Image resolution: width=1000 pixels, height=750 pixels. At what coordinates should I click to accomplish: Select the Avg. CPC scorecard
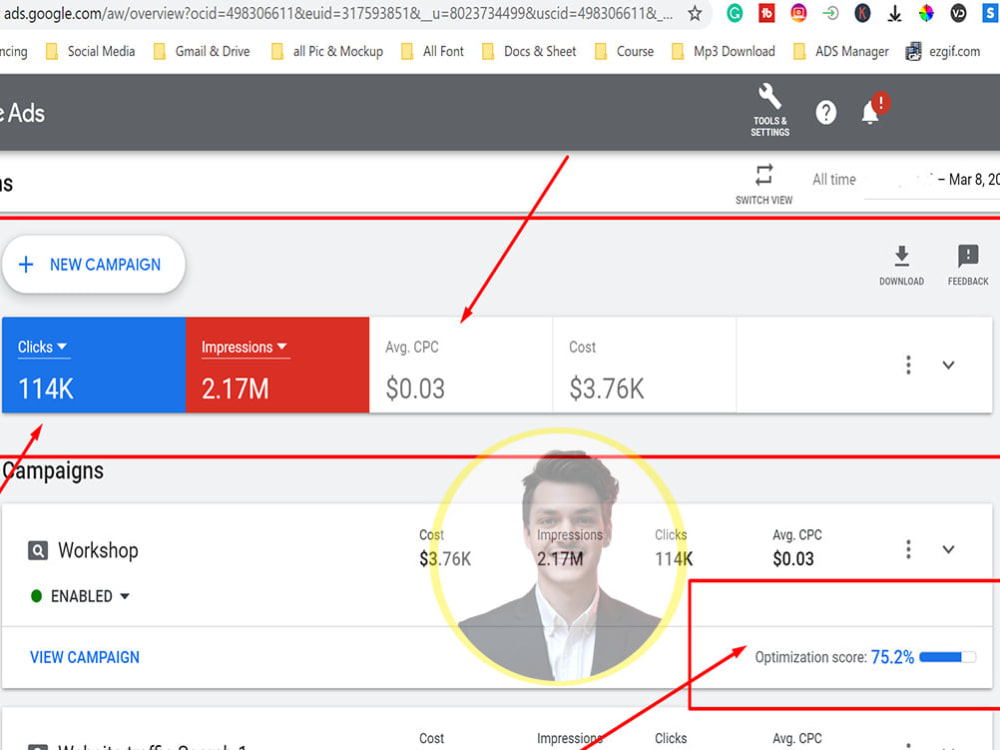point(461,365)
